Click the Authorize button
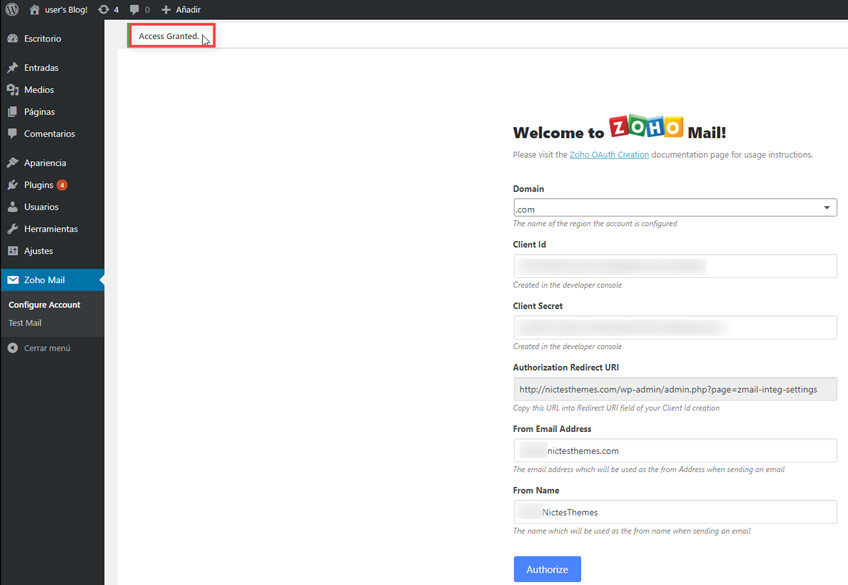Screen dimensions: 848x585 point(547,569)
